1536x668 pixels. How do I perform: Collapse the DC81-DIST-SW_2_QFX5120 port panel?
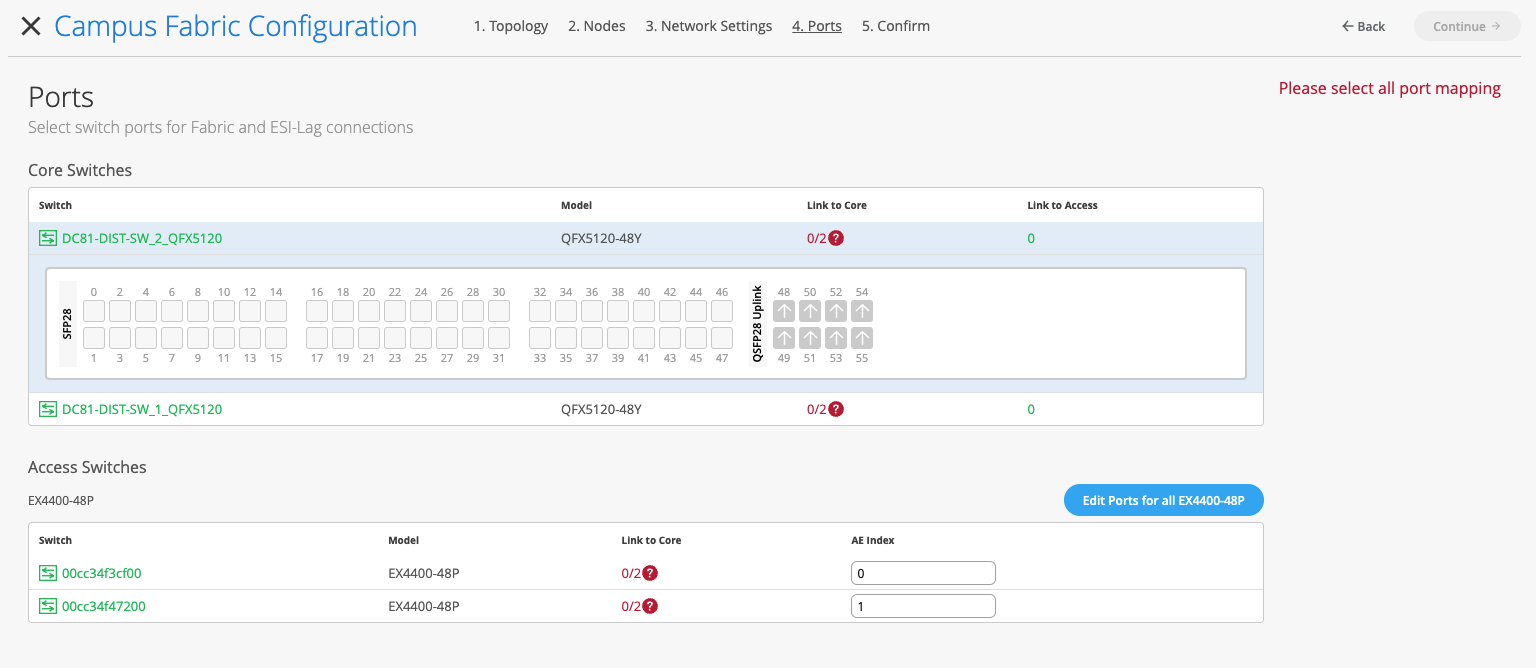point(142,239)
